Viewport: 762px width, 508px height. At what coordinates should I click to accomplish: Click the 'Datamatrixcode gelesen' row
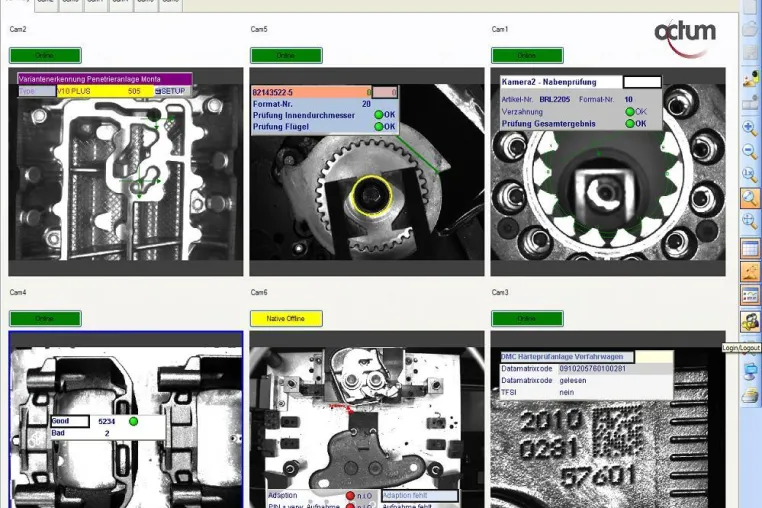click(587, 381)
